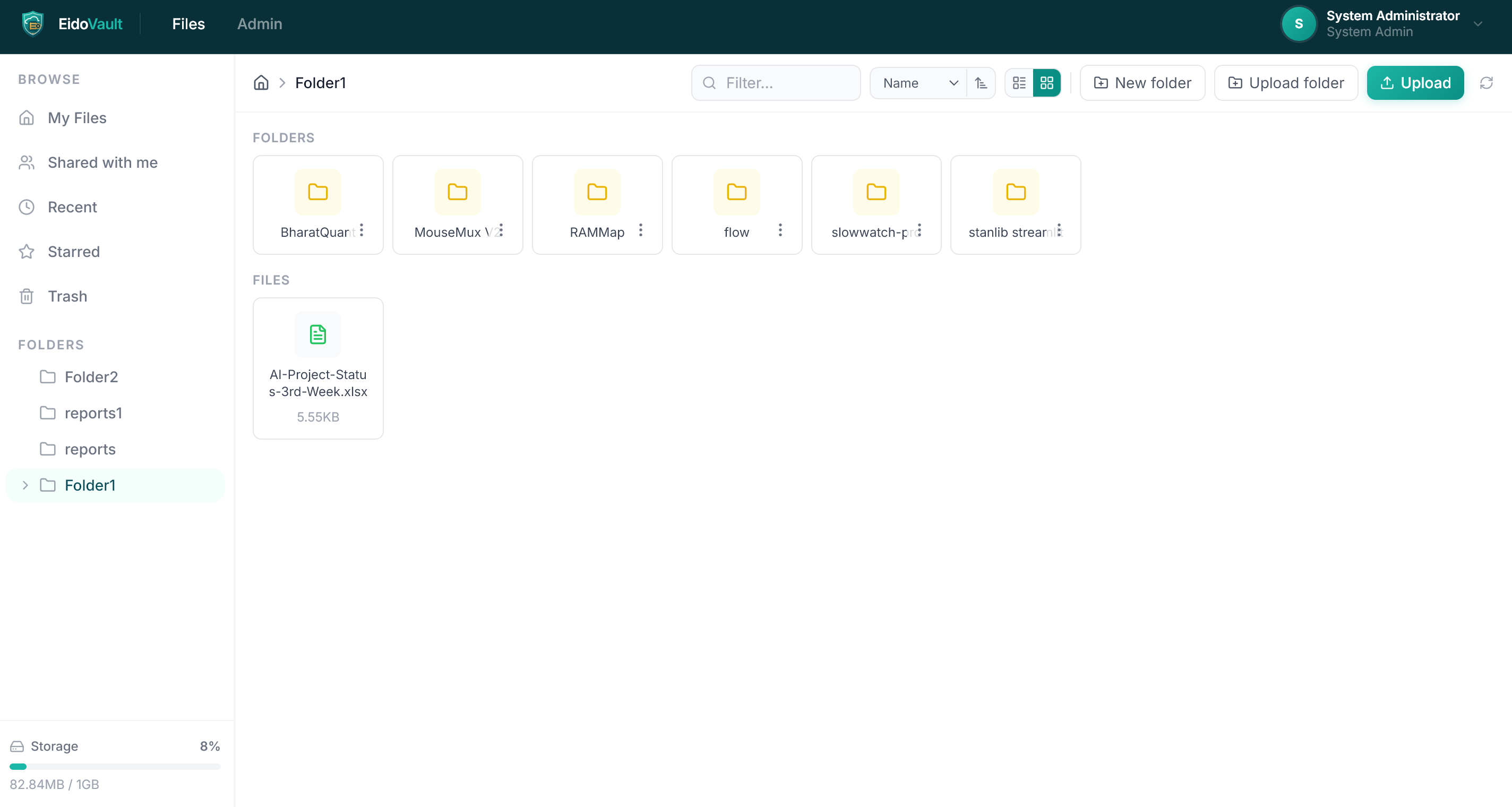Open the stanlib stream folder icon
The height and width of the screenshot is (807, 1512).
[1016, 192]
